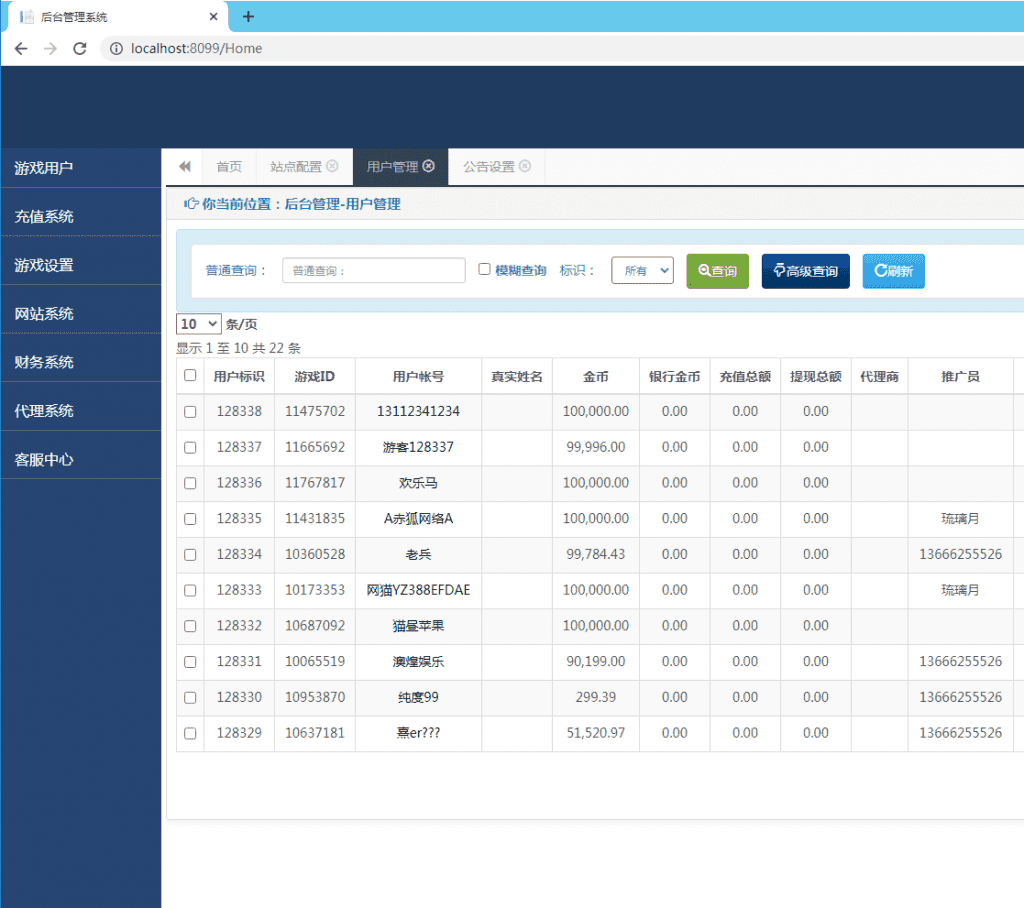Click the gold value 51,520.97
Viewport: 1024px width, 908px height.
(596, 733)
